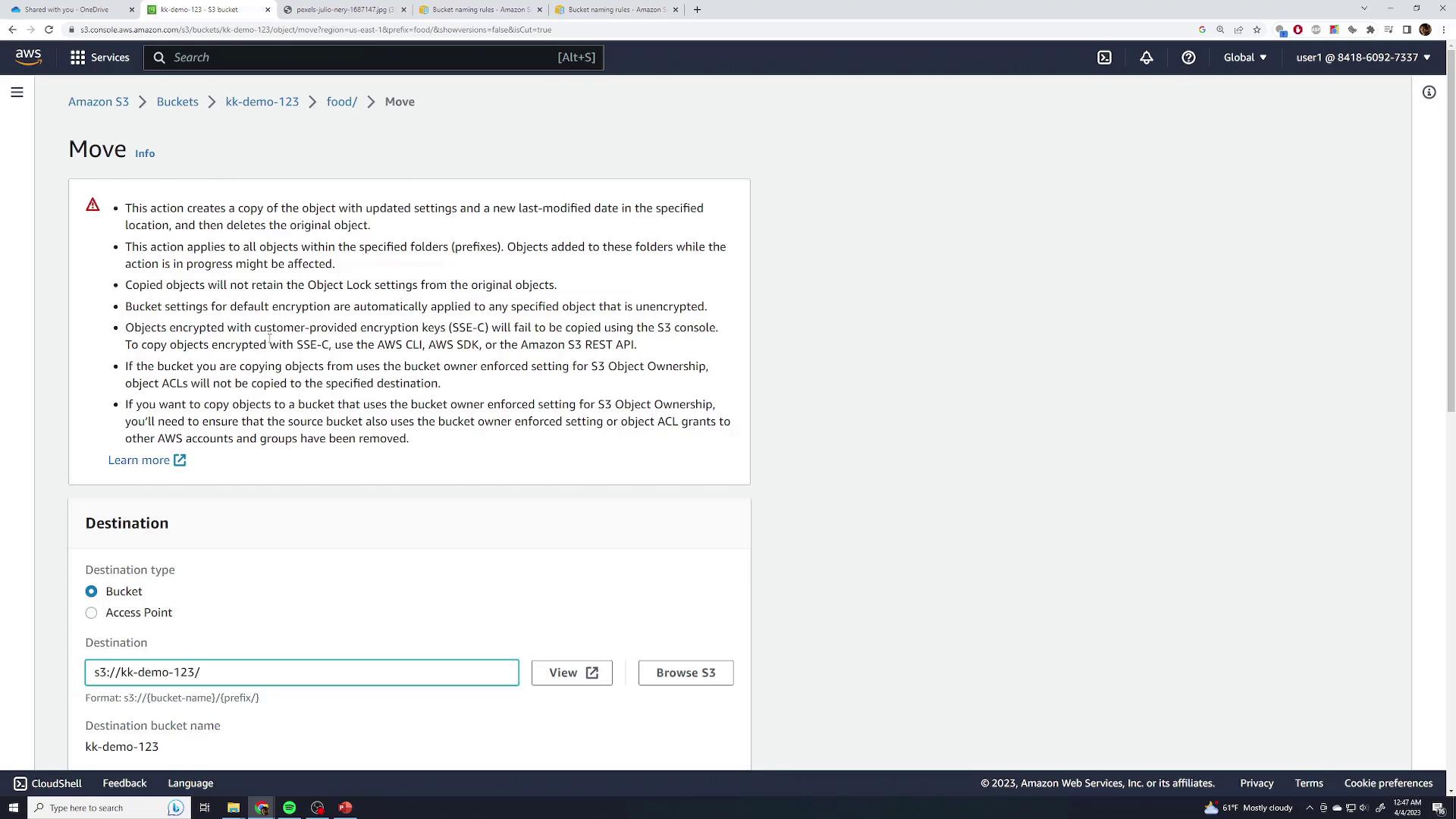Screen dimensions: 1456x819
Task: Open the browser tab list chevron
Action: [1363, 9]
